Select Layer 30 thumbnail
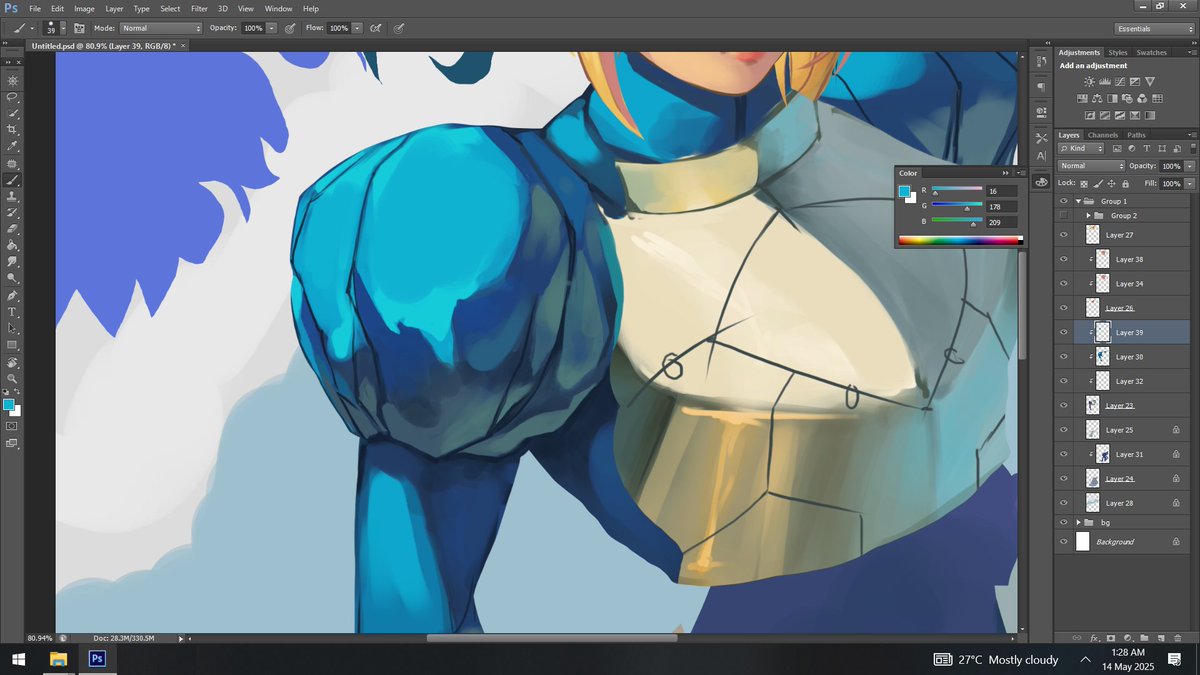Image resolution: width=1200 pixels, height=675 pixels. (x=1102, y=356)
